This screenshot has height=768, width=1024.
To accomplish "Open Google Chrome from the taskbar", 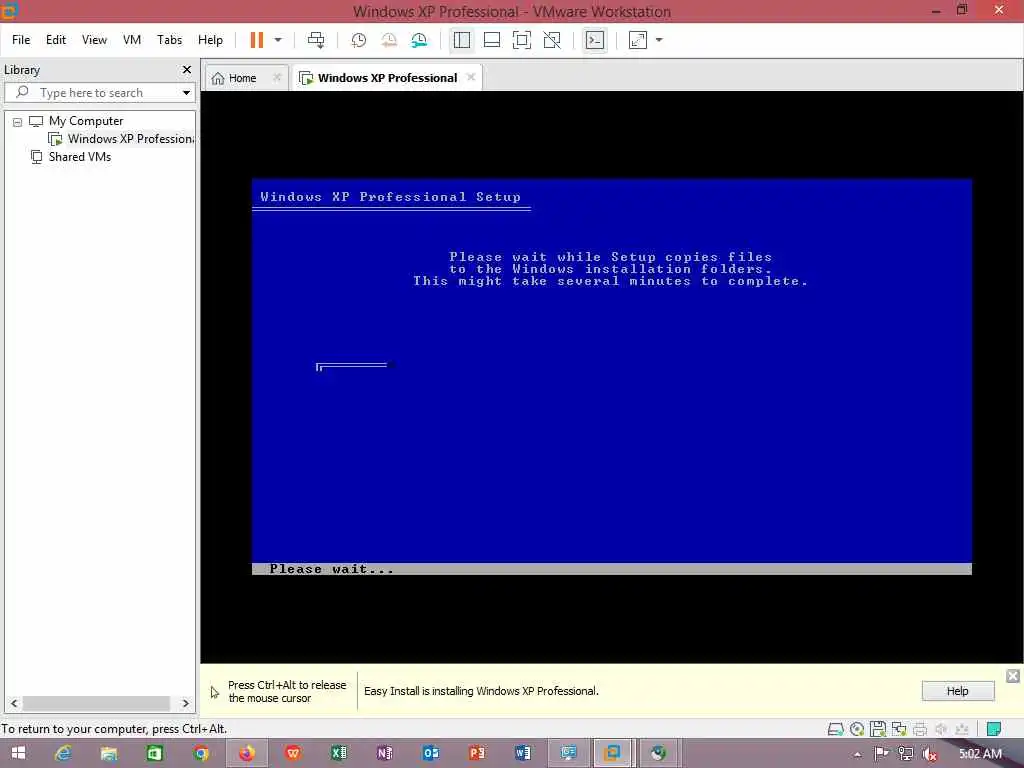I will click(201, 753).
